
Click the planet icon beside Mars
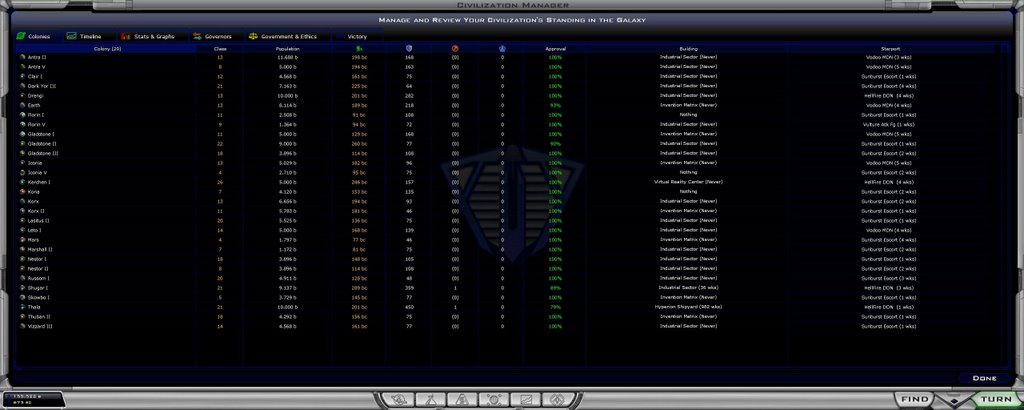23,240
